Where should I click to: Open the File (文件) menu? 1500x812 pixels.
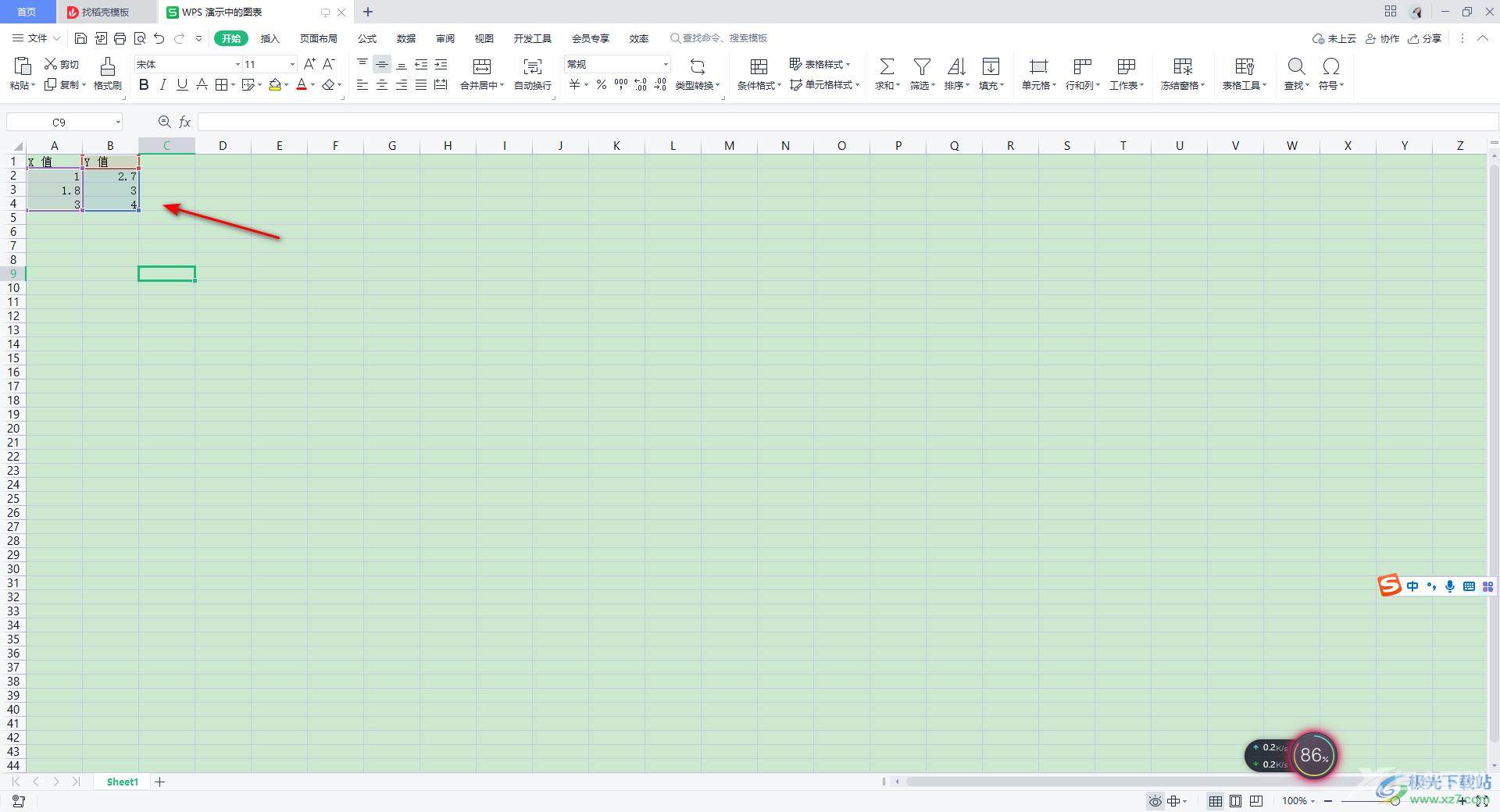coord(36,38)
